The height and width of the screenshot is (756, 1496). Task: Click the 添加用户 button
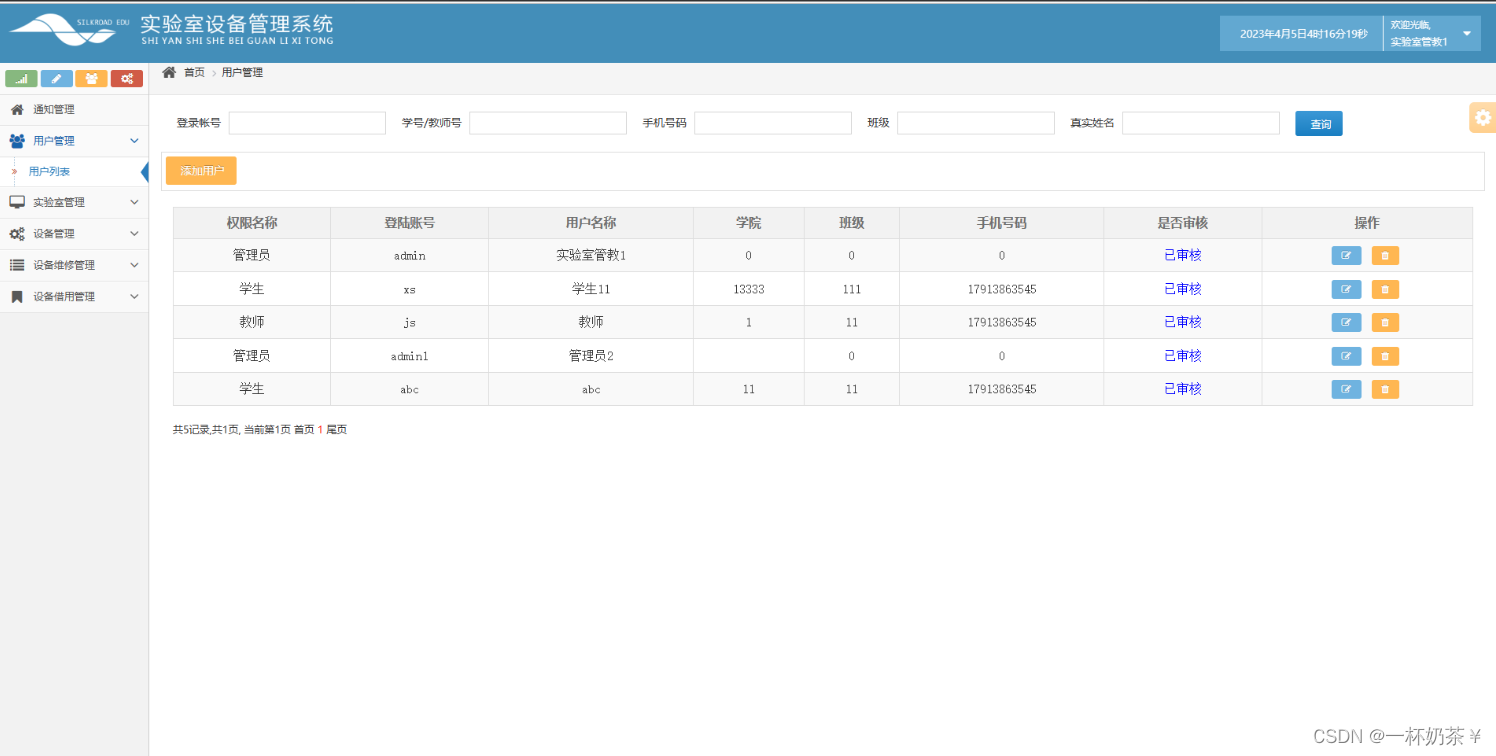pos(201,171)
